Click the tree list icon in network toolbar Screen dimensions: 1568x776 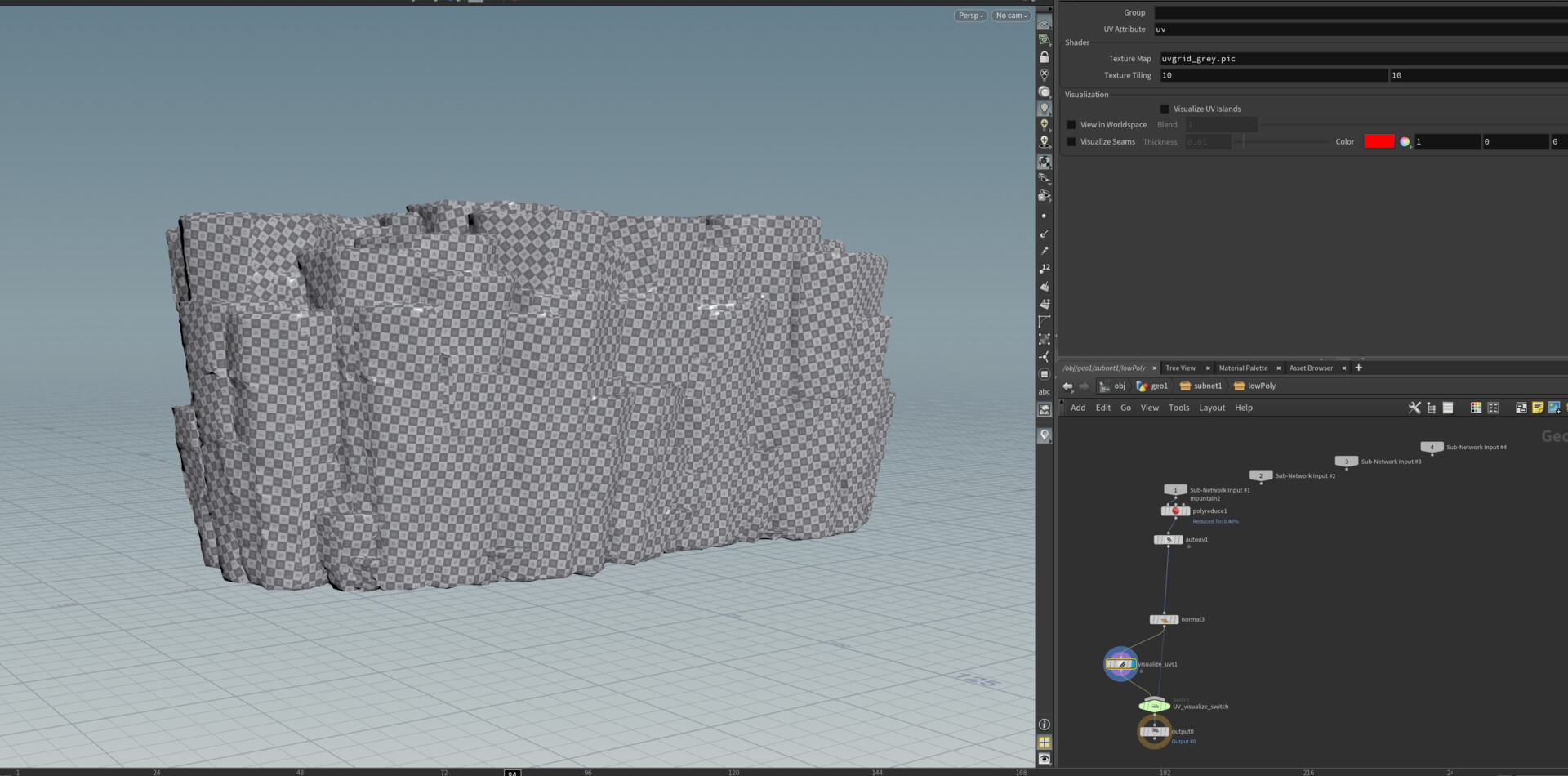click(x=1431, y=408)
